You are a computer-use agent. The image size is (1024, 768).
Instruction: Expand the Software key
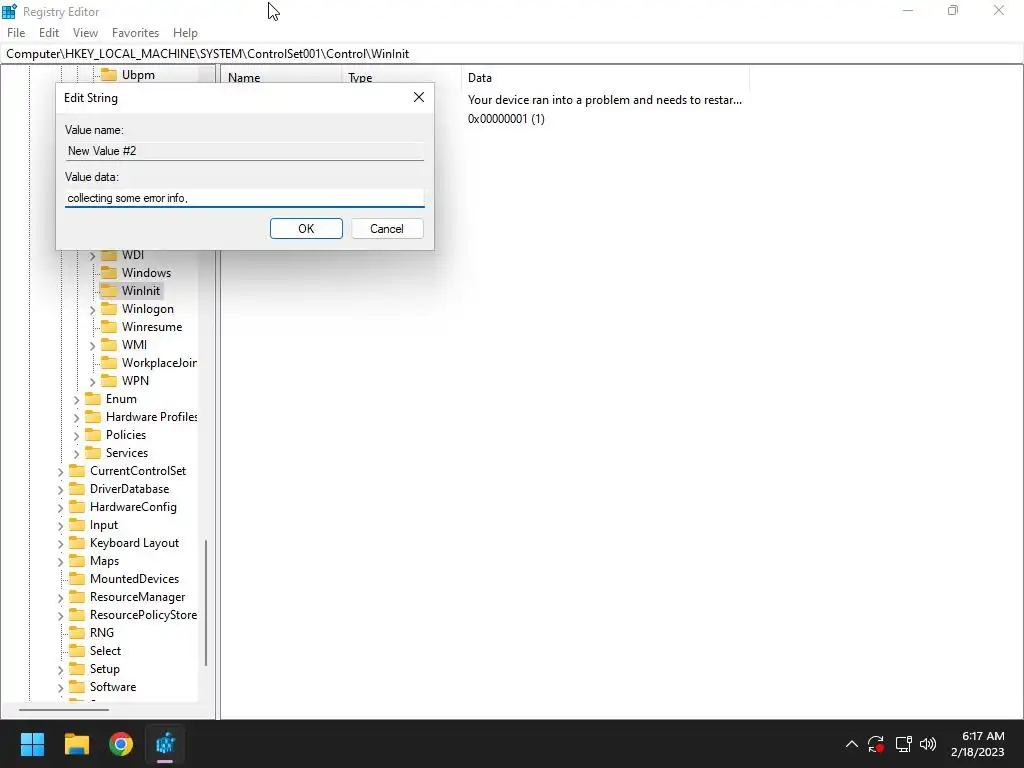[x=60, y=688]
